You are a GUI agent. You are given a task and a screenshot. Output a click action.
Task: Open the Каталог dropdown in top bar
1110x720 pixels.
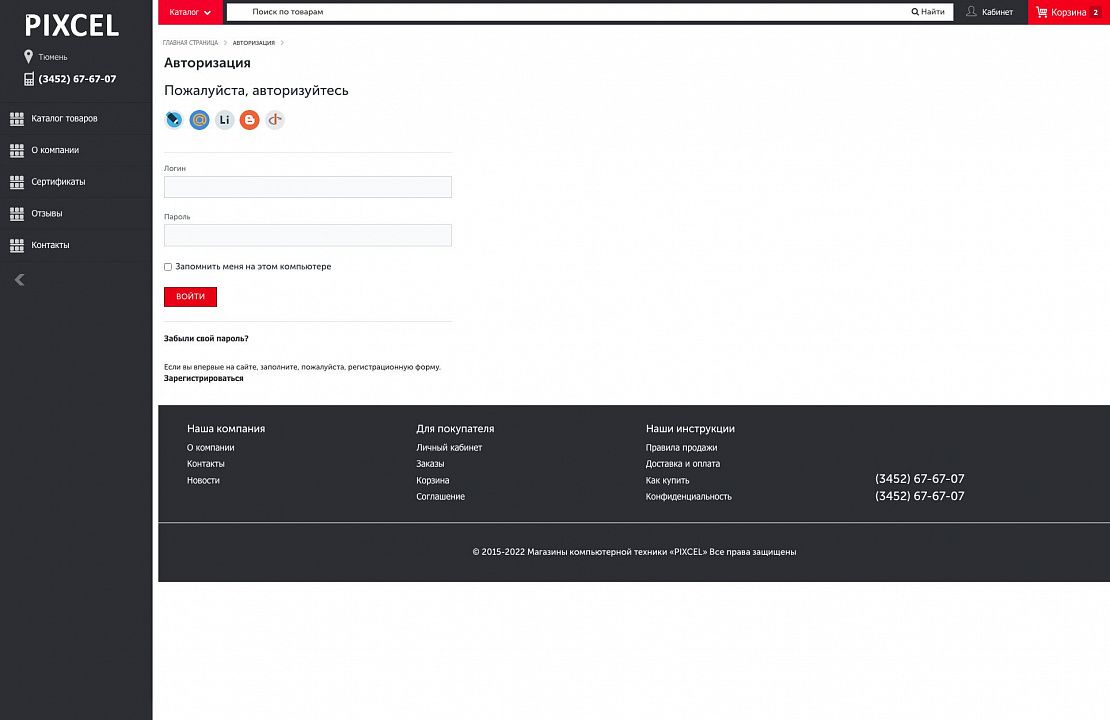(190, 12)
